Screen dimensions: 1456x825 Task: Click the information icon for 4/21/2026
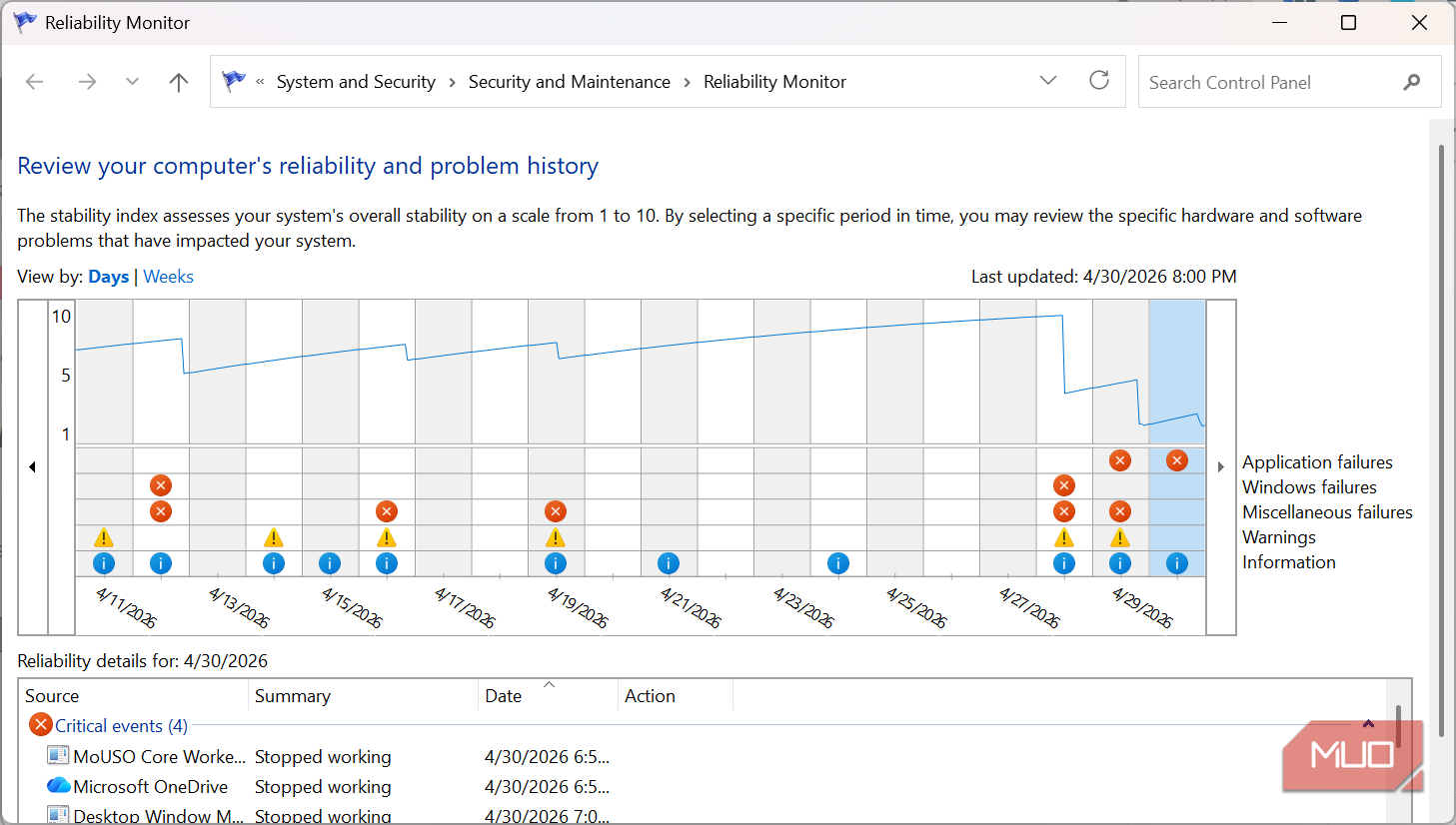(x=669, y=563)
